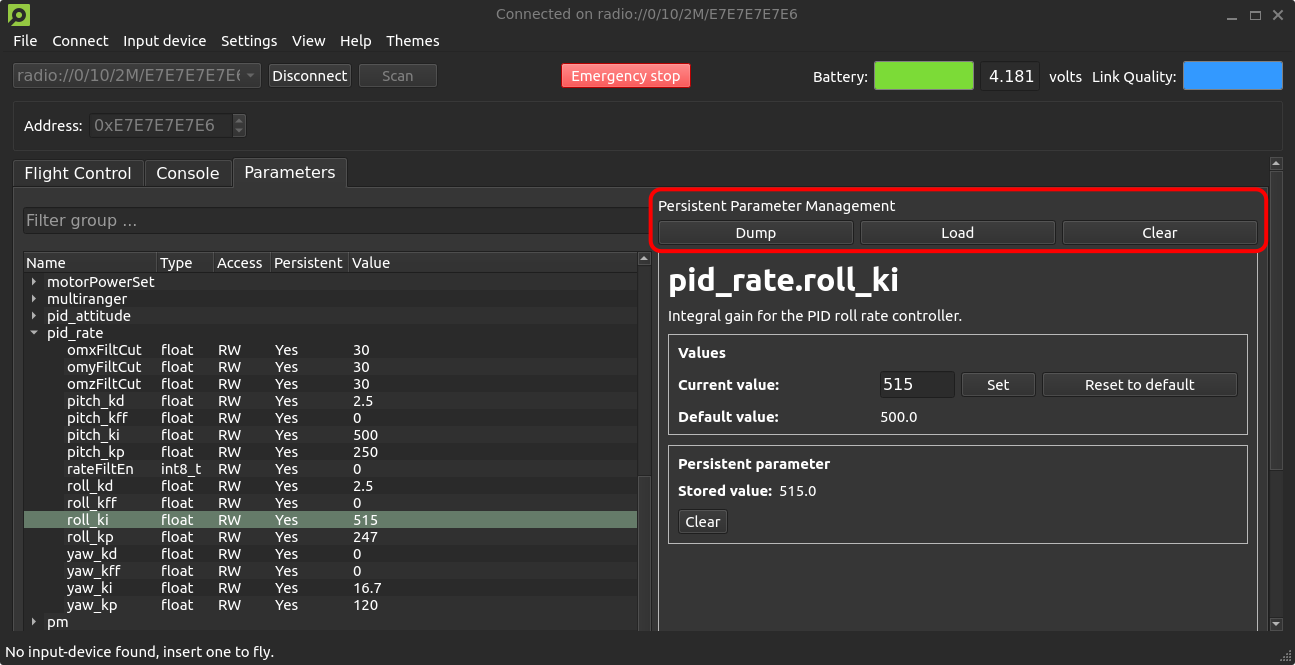The height and width of the screenshot is (665, 1295).
Task: Expand the pid_attitude group
Action: point(34,316)
